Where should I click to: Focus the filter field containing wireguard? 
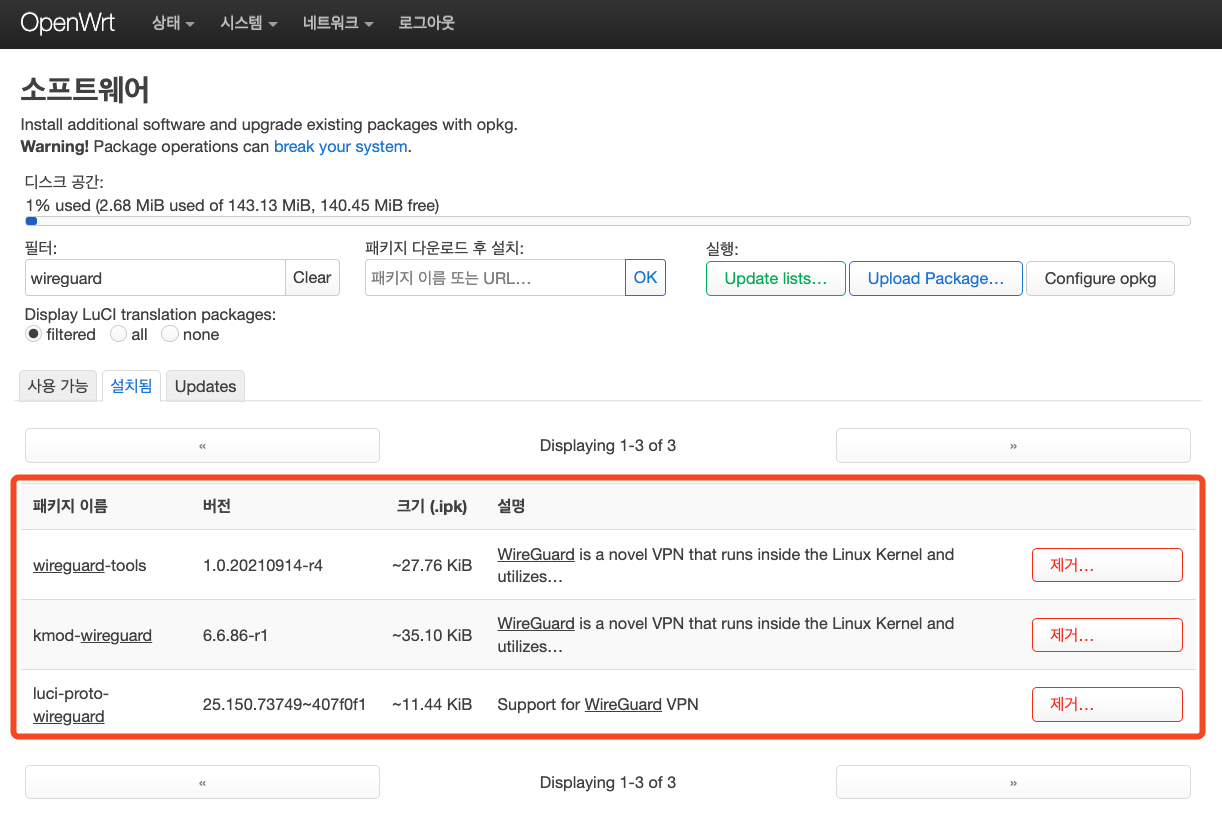pos(155,278)
